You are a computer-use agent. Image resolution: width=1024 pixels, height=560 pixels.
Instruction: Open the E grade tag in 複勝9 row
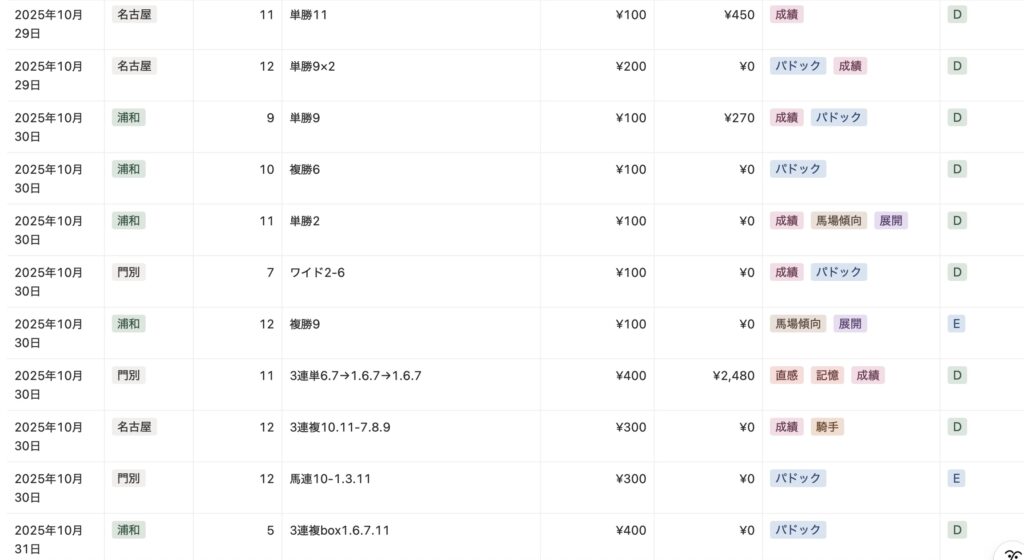point(957,323)
